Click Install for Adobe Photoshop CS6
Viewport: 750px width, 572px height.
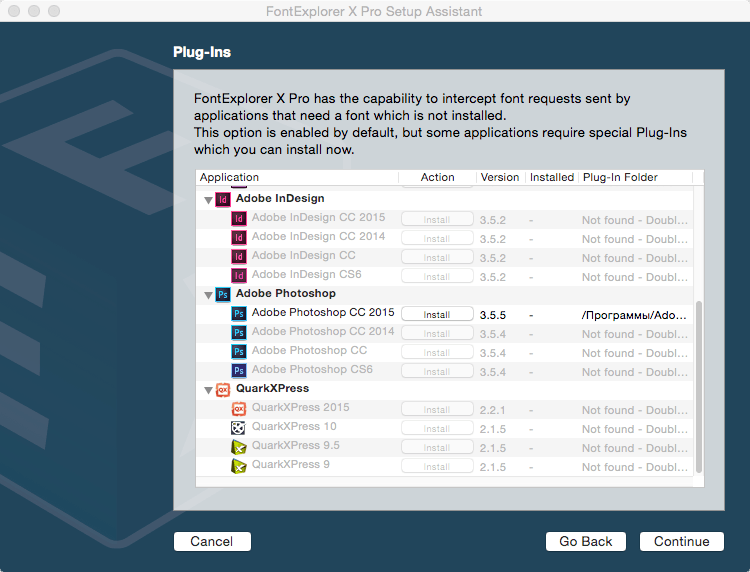point(437,371)
